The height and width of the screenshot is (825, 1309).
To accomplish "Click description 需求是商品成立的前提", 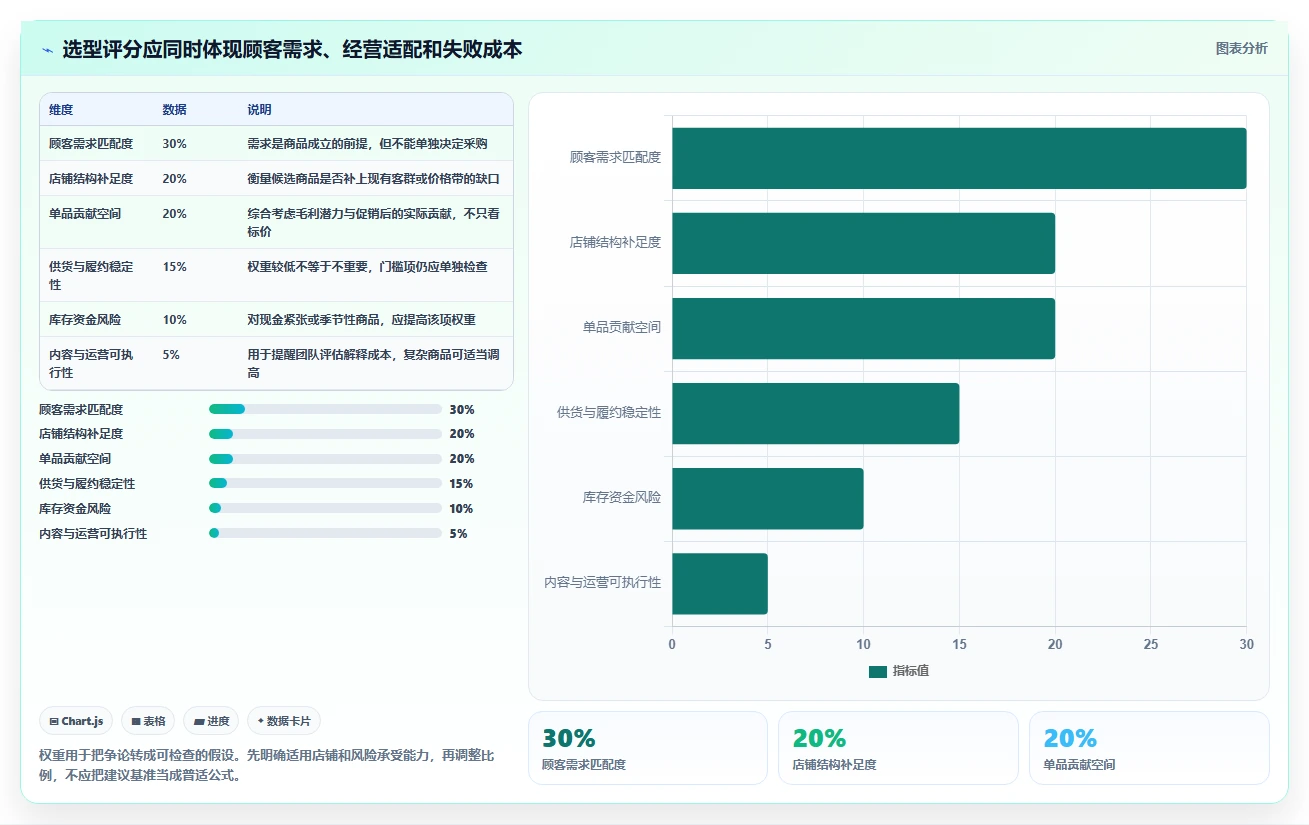I will tap(368, 144).
